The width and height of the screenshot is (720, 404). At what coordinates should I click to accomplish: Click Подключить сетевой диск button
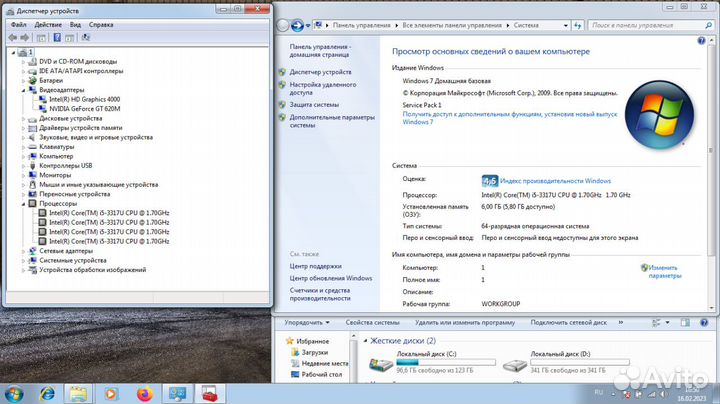[568, 323]
